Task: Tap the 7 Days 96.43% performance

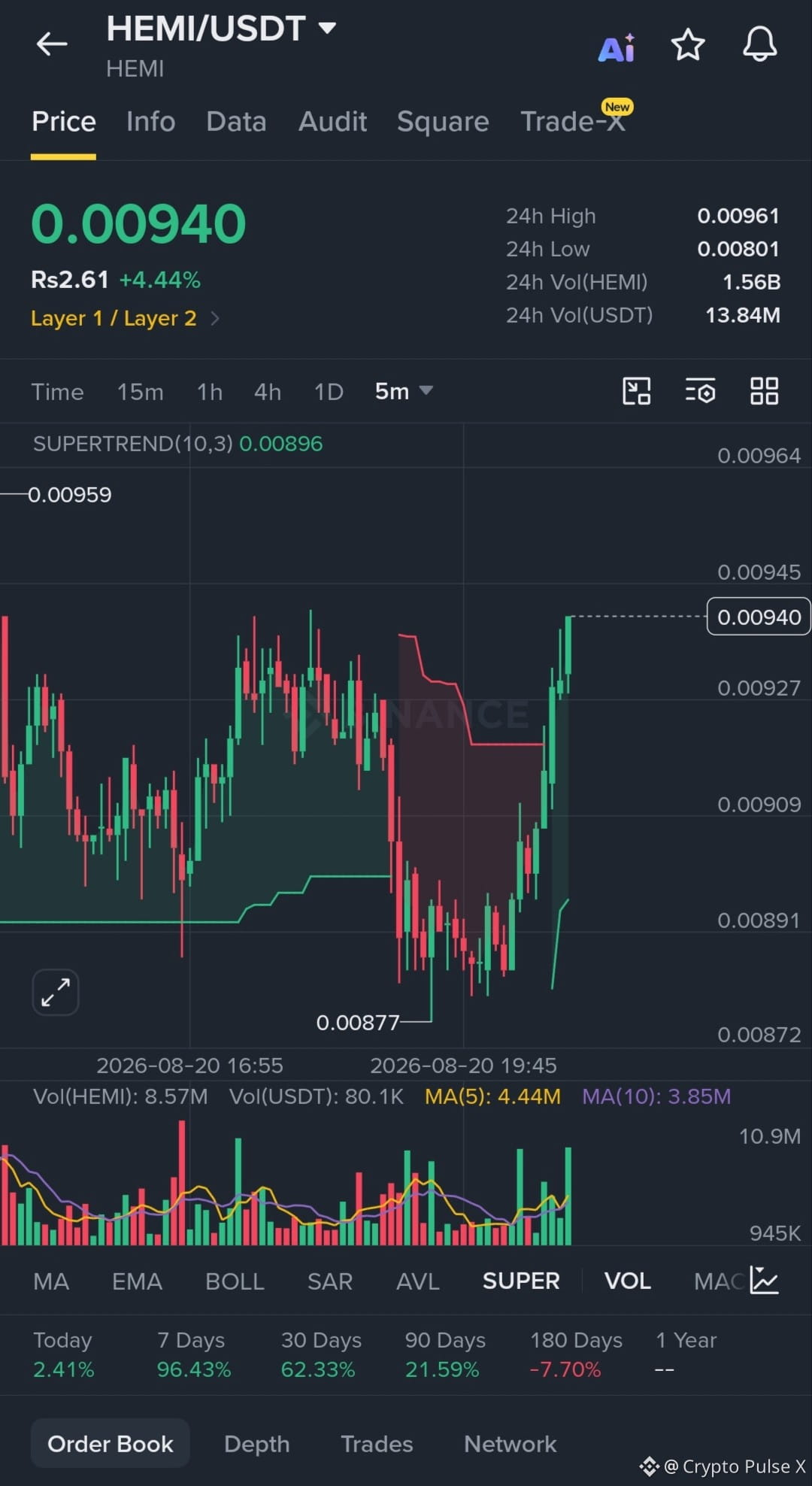Action: click(x=193, y=1354)
